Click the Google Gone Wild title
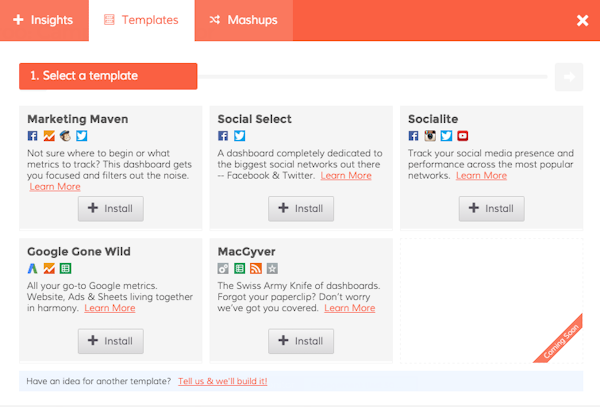The height and width of the screenshot is (412, 600). pyautogui.click(x=79, y=251)
